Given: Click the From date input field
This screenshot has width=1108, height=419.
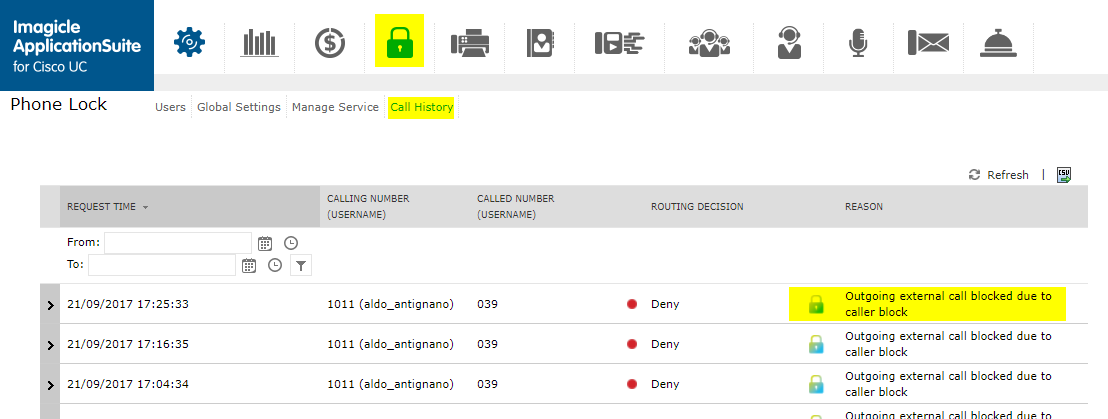Looking at the screenshot, I should tap(178, 242).
